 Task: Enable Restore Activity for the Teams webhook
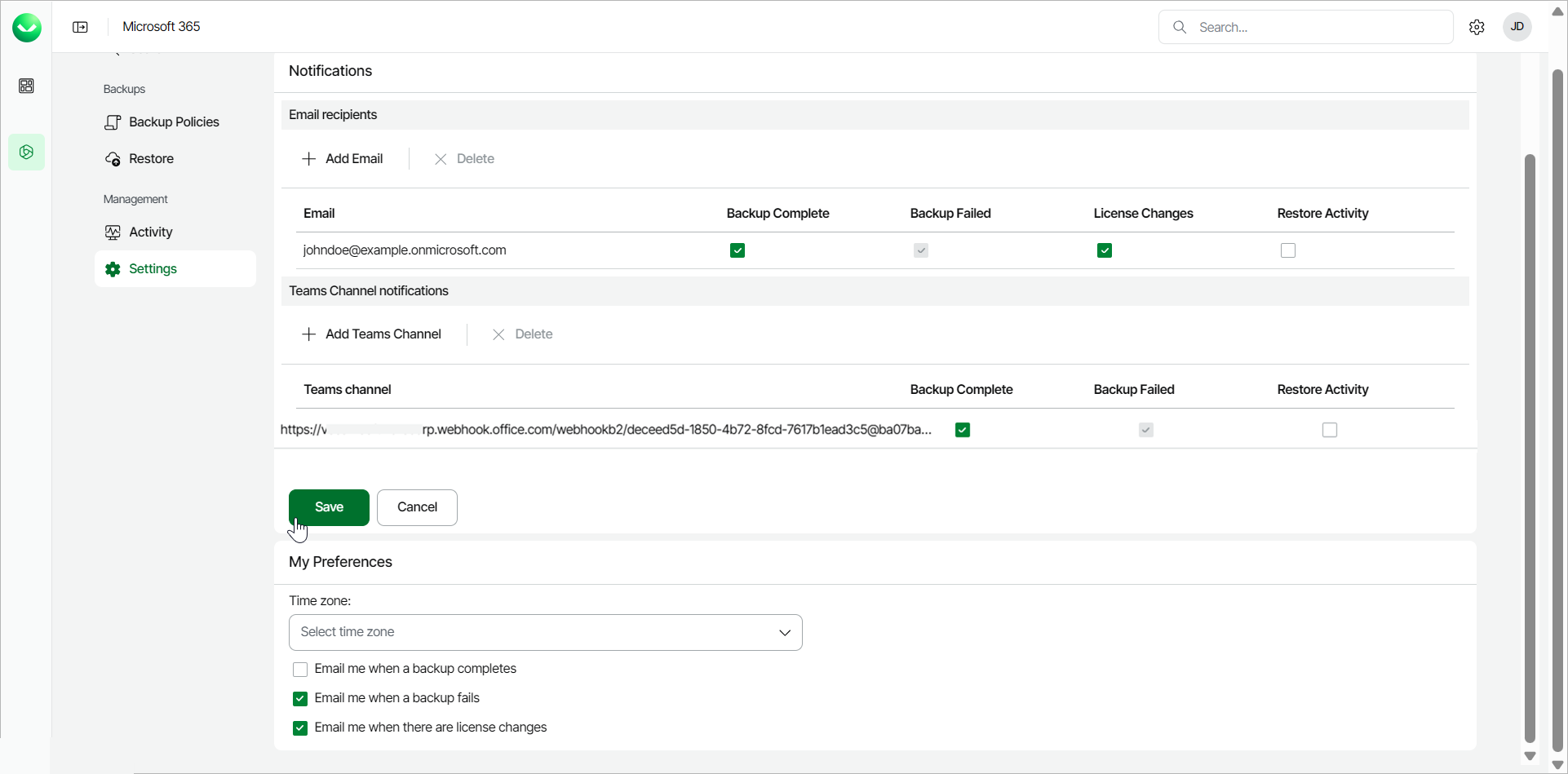(1330, 430)
